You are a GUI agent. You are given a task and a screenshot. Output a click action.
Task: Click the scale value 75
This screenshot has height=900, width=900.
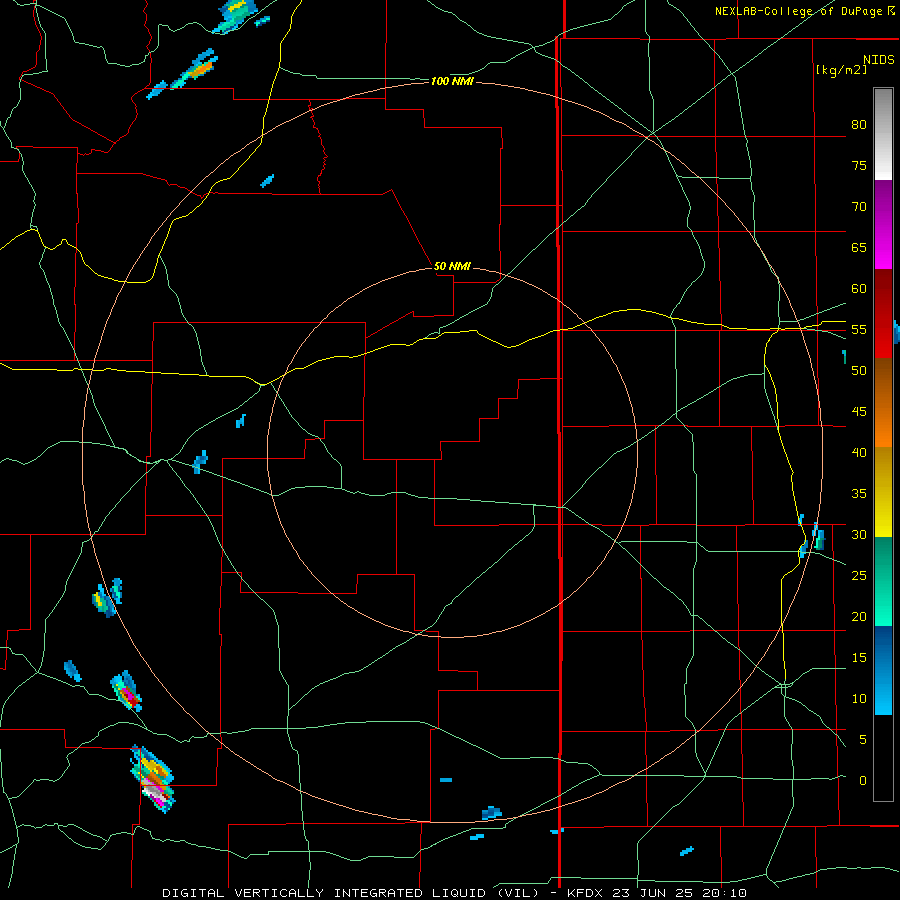(859, 165)
